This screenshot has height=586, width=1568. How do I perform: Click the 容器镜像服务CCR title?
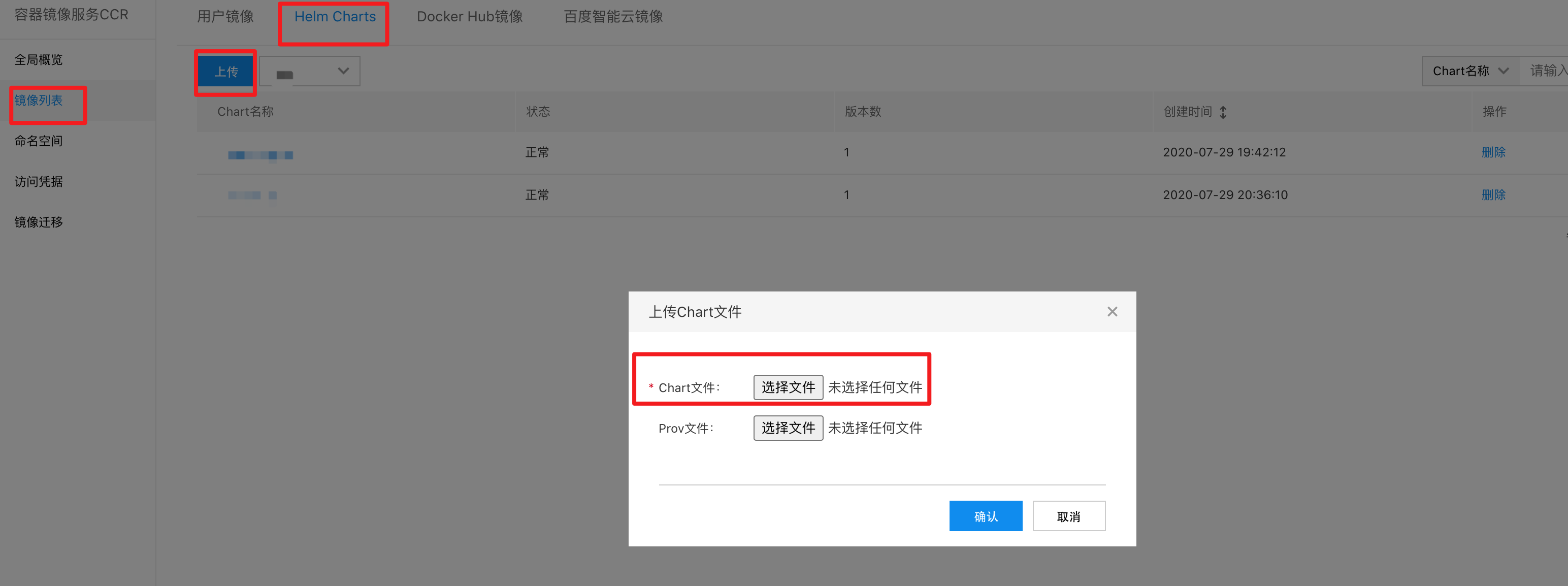71,15
